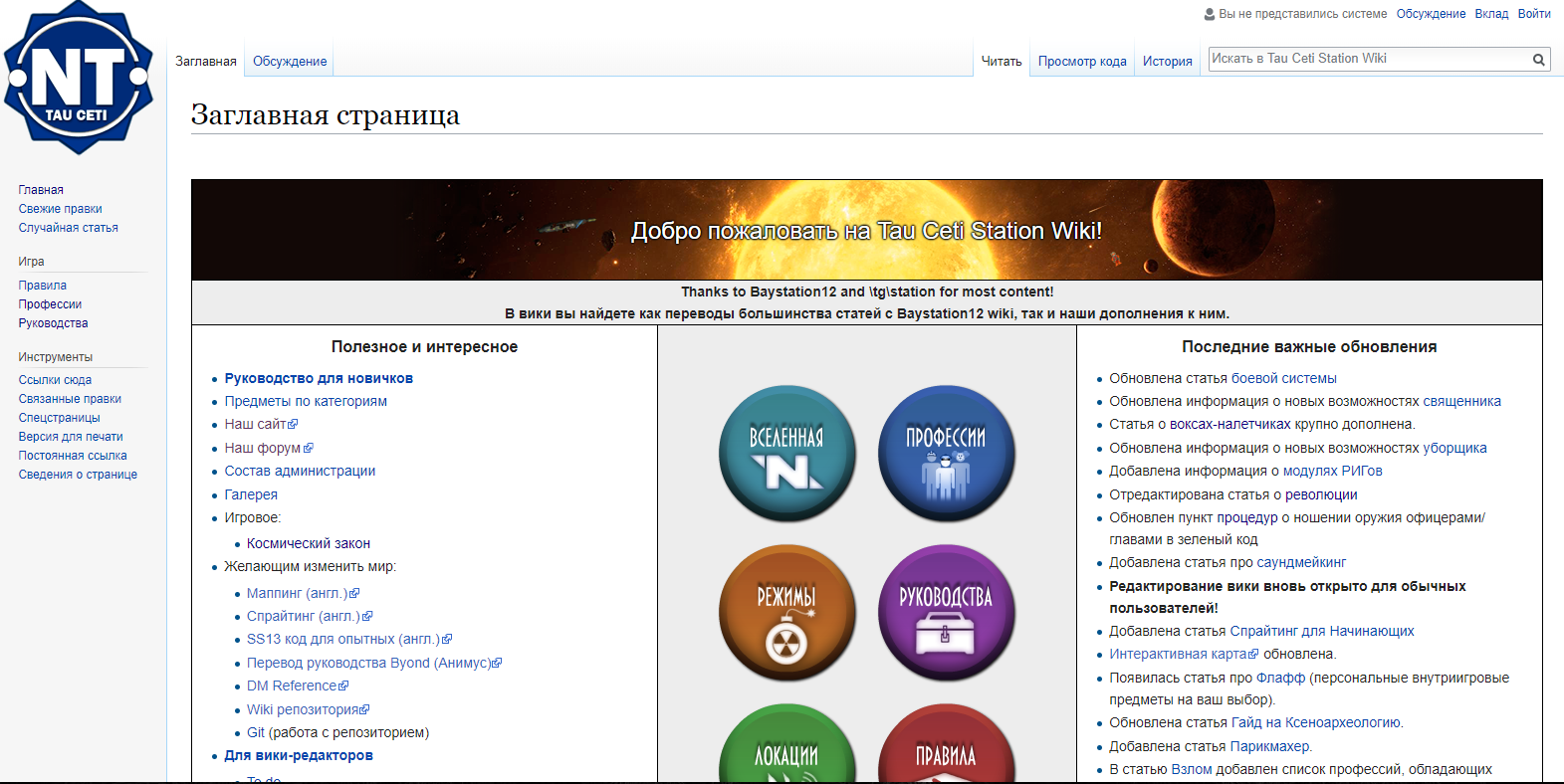Screen dimensions: 1564x784
Task: Open Флафф link
Action: (1280, 678)
